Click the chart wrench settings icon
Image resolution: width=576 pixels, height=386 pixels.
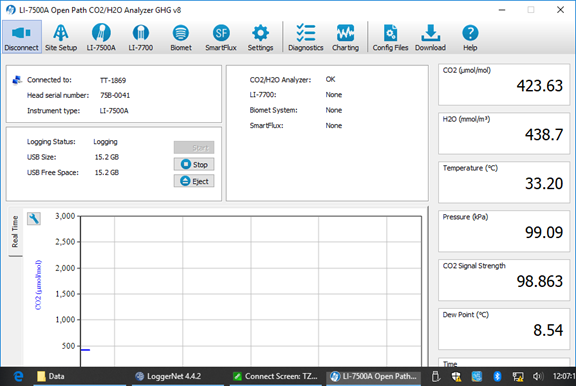click(34, 219)
